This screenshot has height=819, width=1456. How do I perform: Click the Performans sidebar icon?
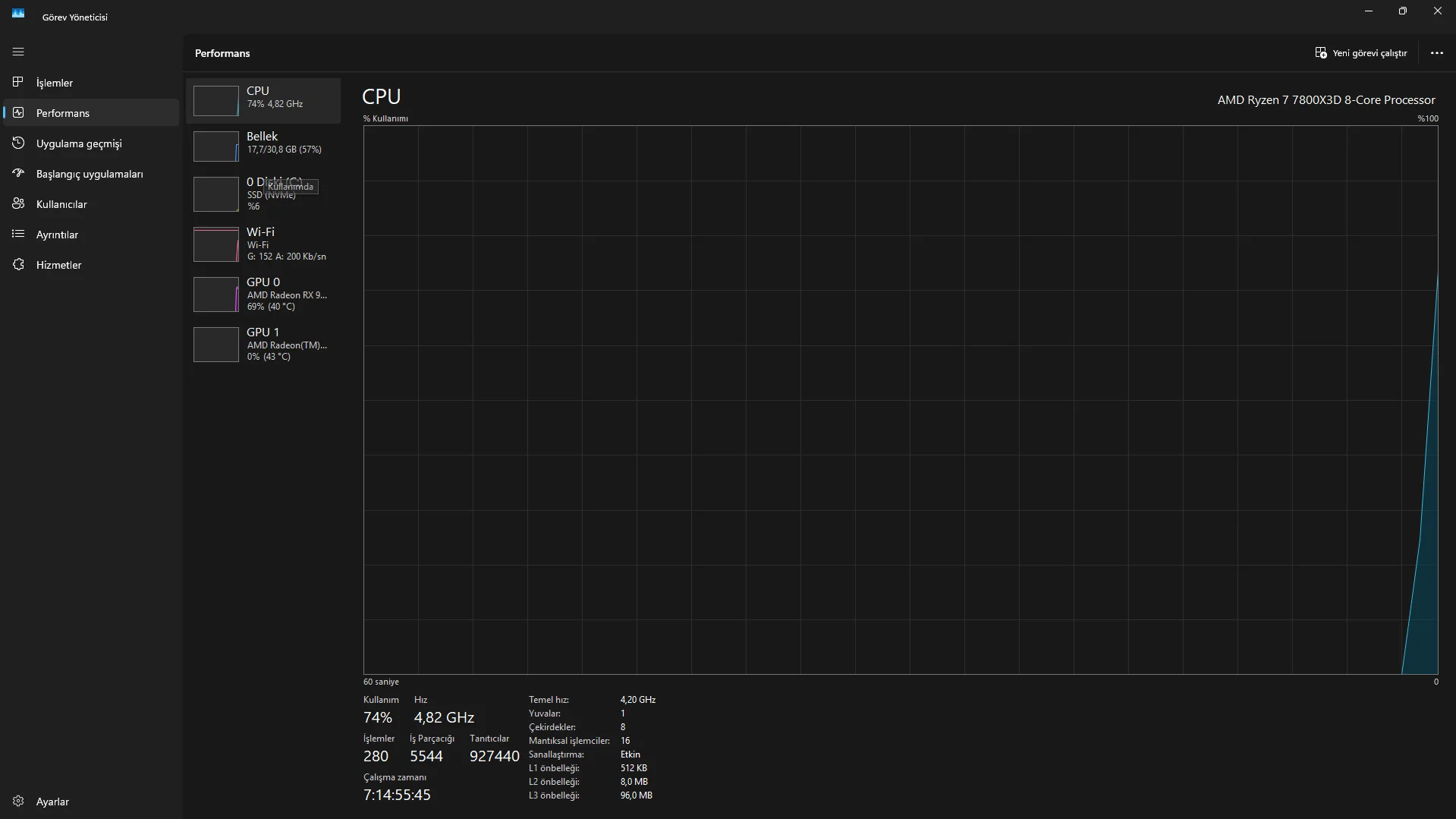18,112
